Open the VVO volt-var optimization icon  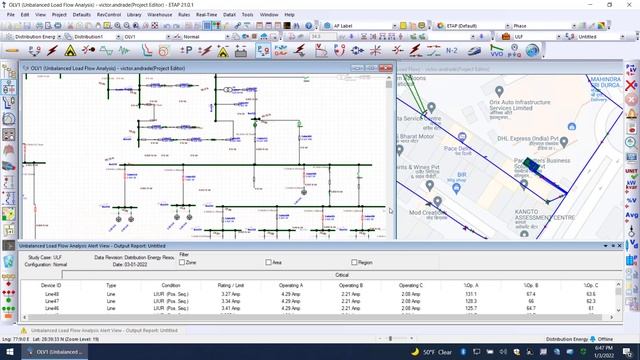click(496, 51)
